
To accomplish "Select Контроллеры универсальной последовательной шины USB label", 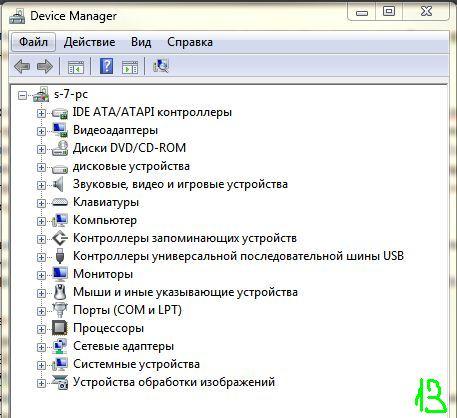I will click(238, 256).
